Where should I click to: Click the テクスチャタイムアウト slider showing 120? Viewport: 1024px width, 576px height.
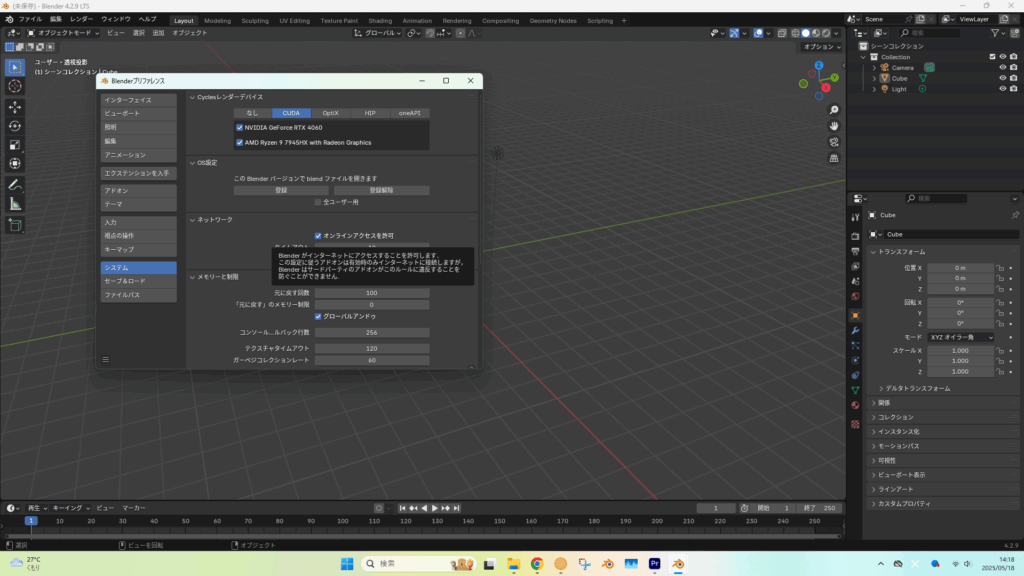click(372, 349)
